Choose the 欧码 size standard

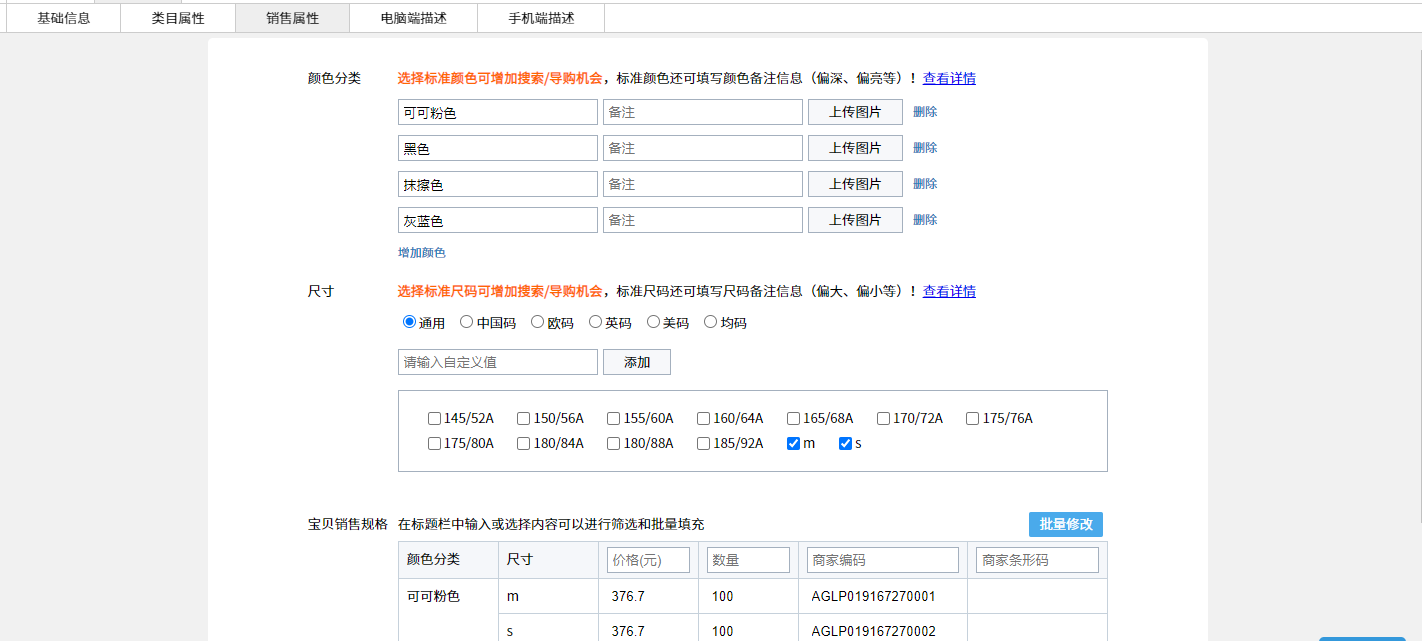(538, 322)
